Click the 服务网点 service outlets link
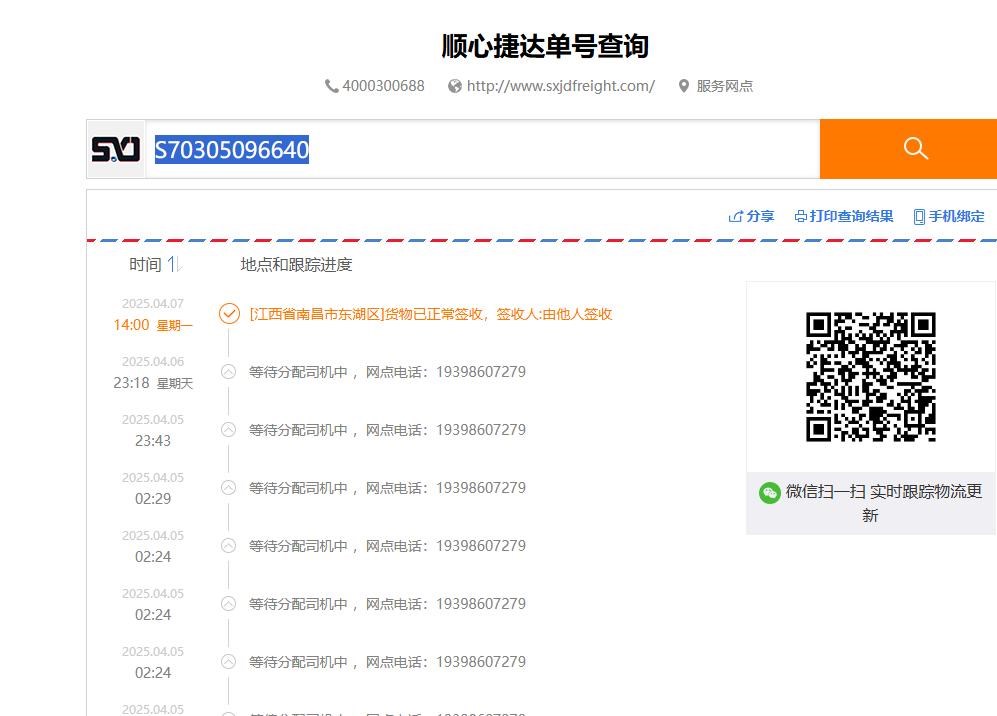This screenshot has width=997, height=716. coord(724,86)
